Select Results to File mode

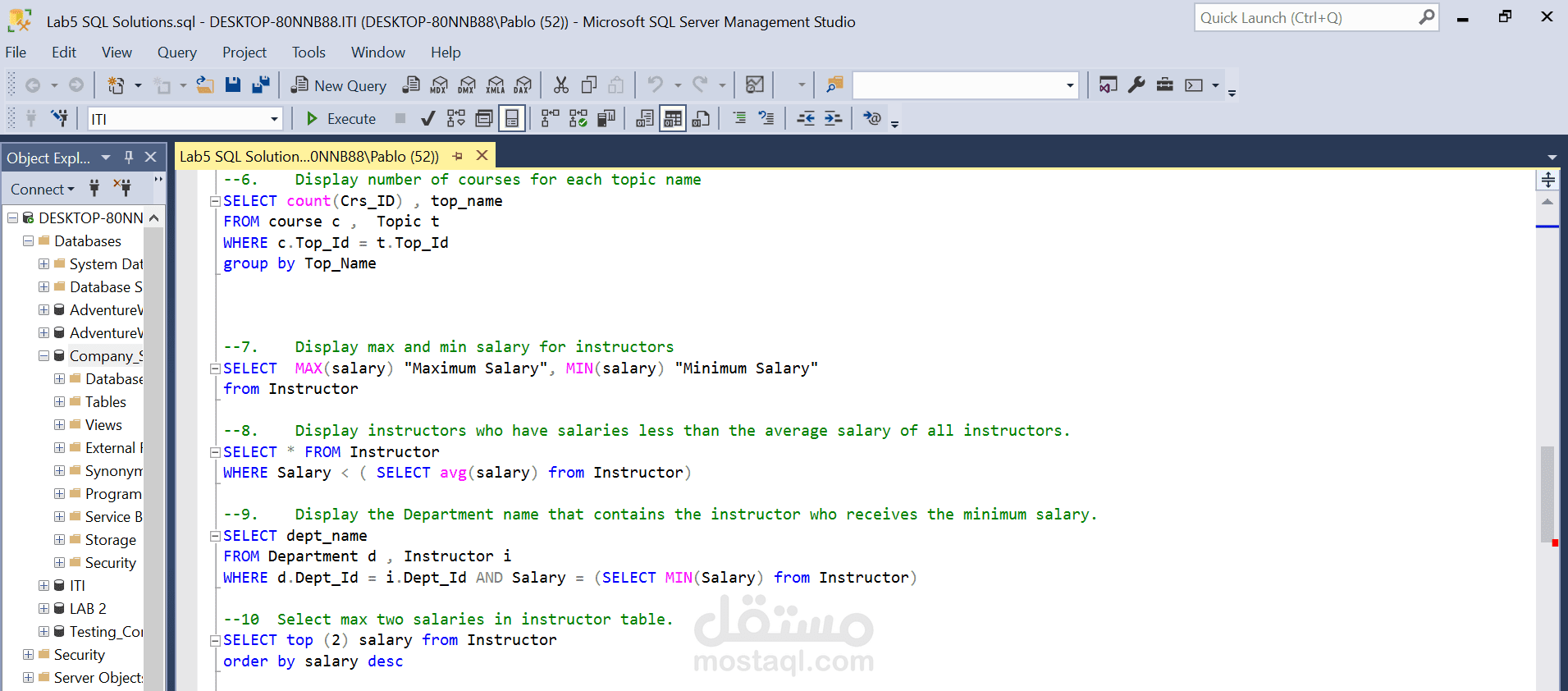(701, 119)
